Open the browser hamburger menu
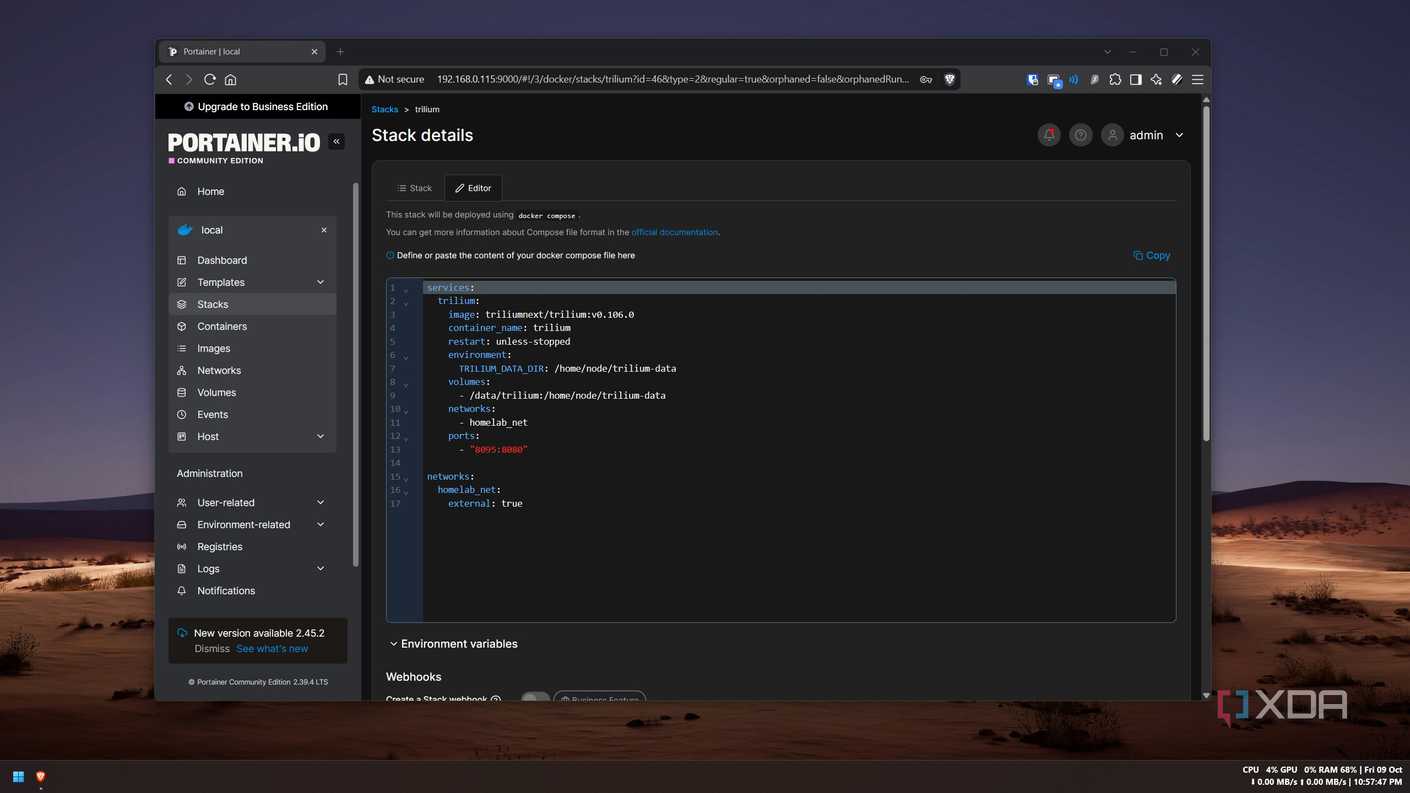Viewport: 1410px width, 793px height. click(x=1197, y=79)
